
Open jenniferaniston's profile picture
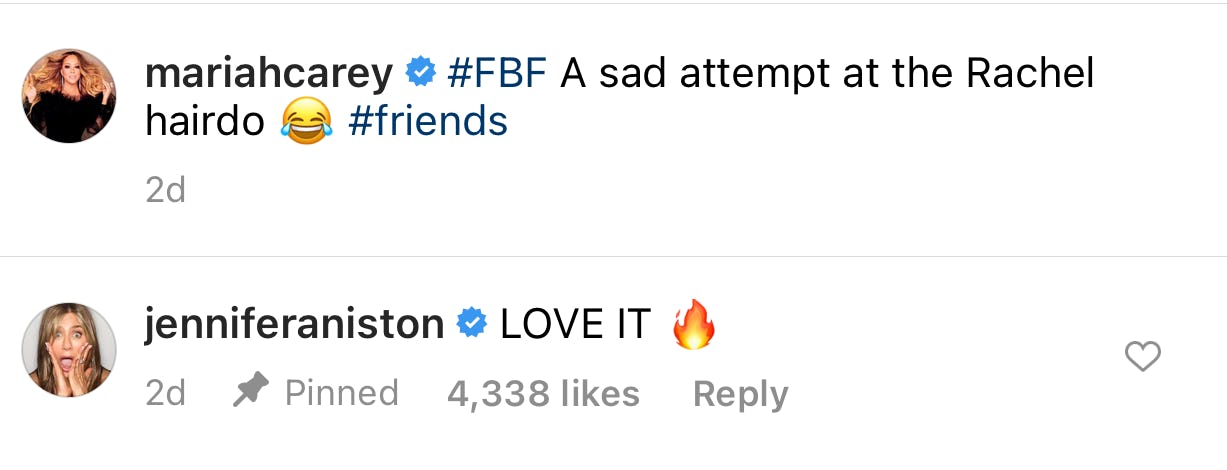coord(69,350)
